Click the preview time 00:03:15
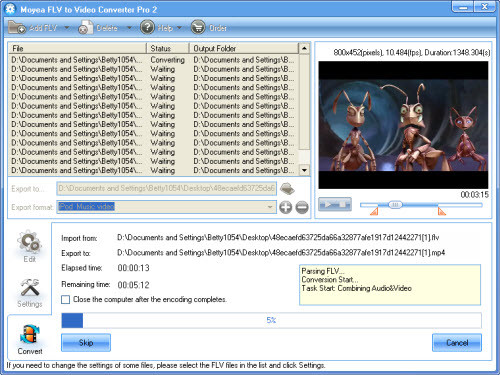 click(x=474, y=194)
